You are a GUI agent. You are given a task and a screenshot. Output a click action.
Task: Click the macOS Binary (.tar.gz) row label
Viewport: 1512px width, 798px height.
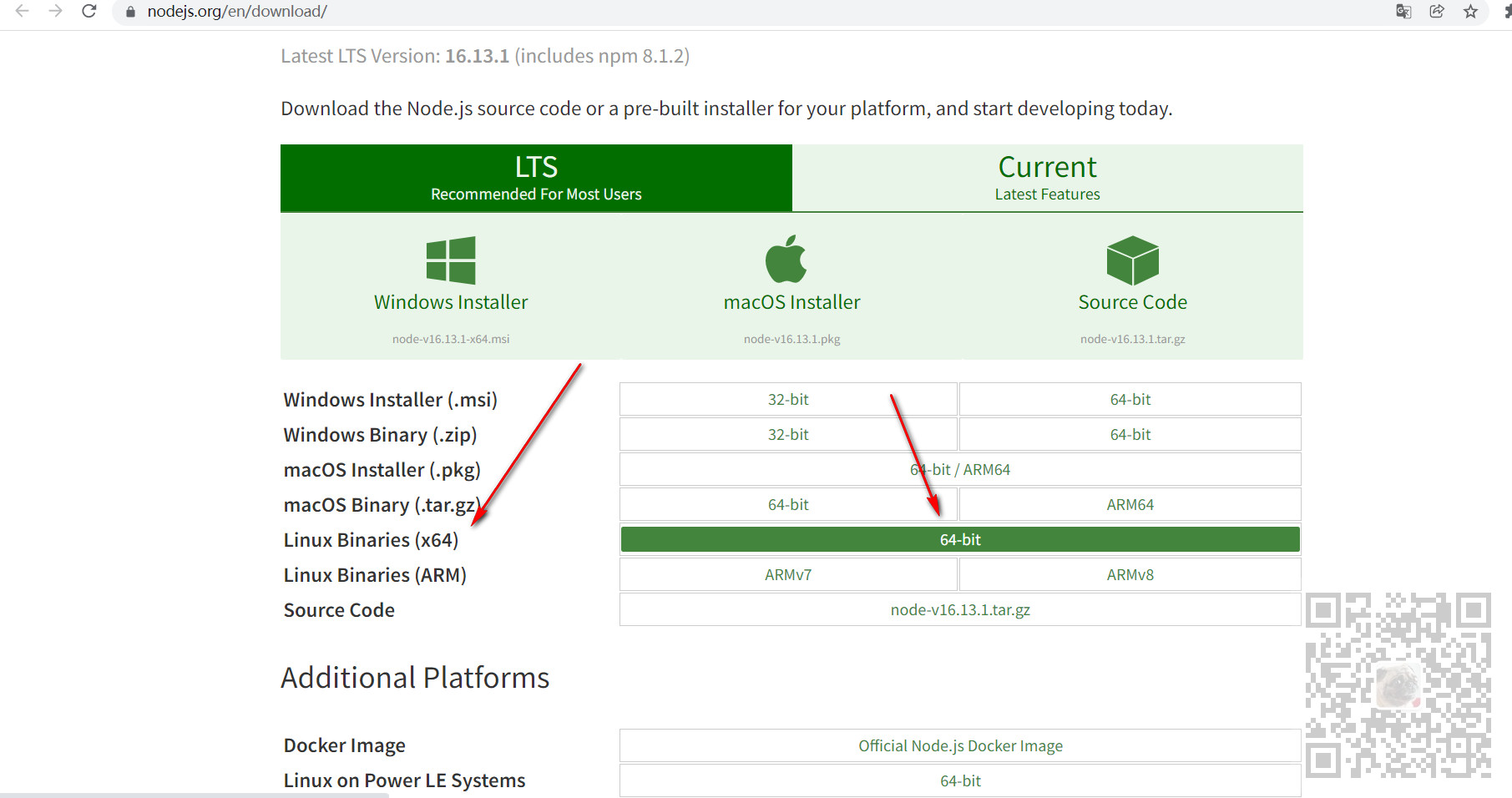click(x=382, y=505)
